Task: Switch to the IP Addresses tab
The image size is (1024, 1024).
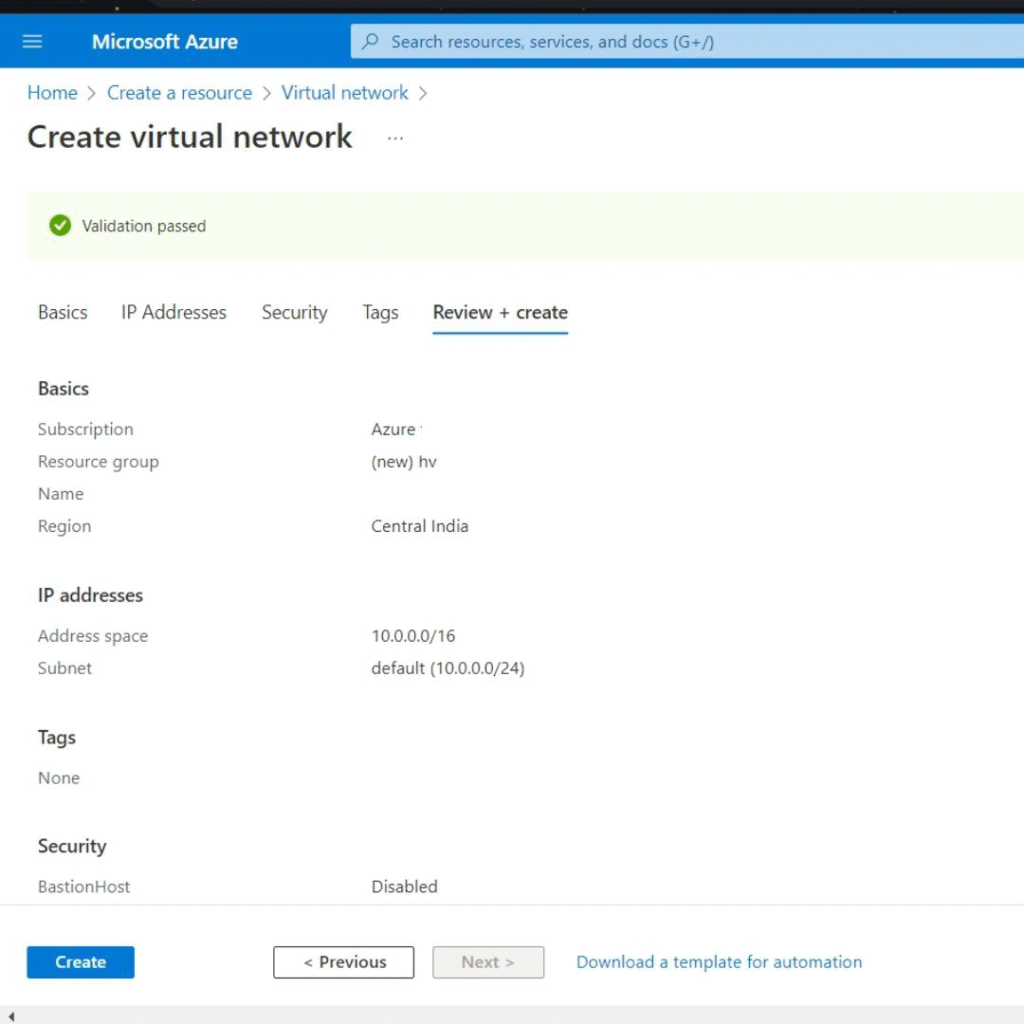Action: [174, 312]
